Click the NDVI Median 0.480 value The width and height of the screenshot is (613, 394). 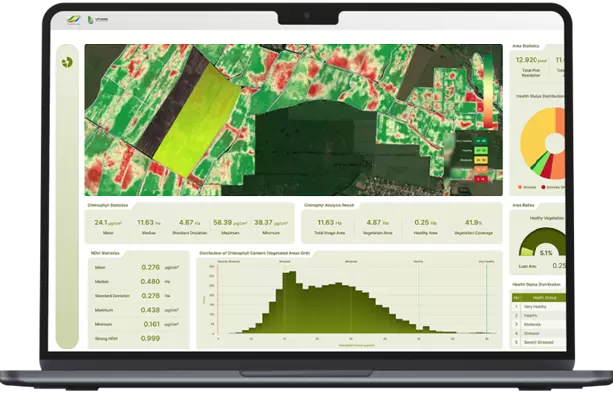tap(151, 281)
